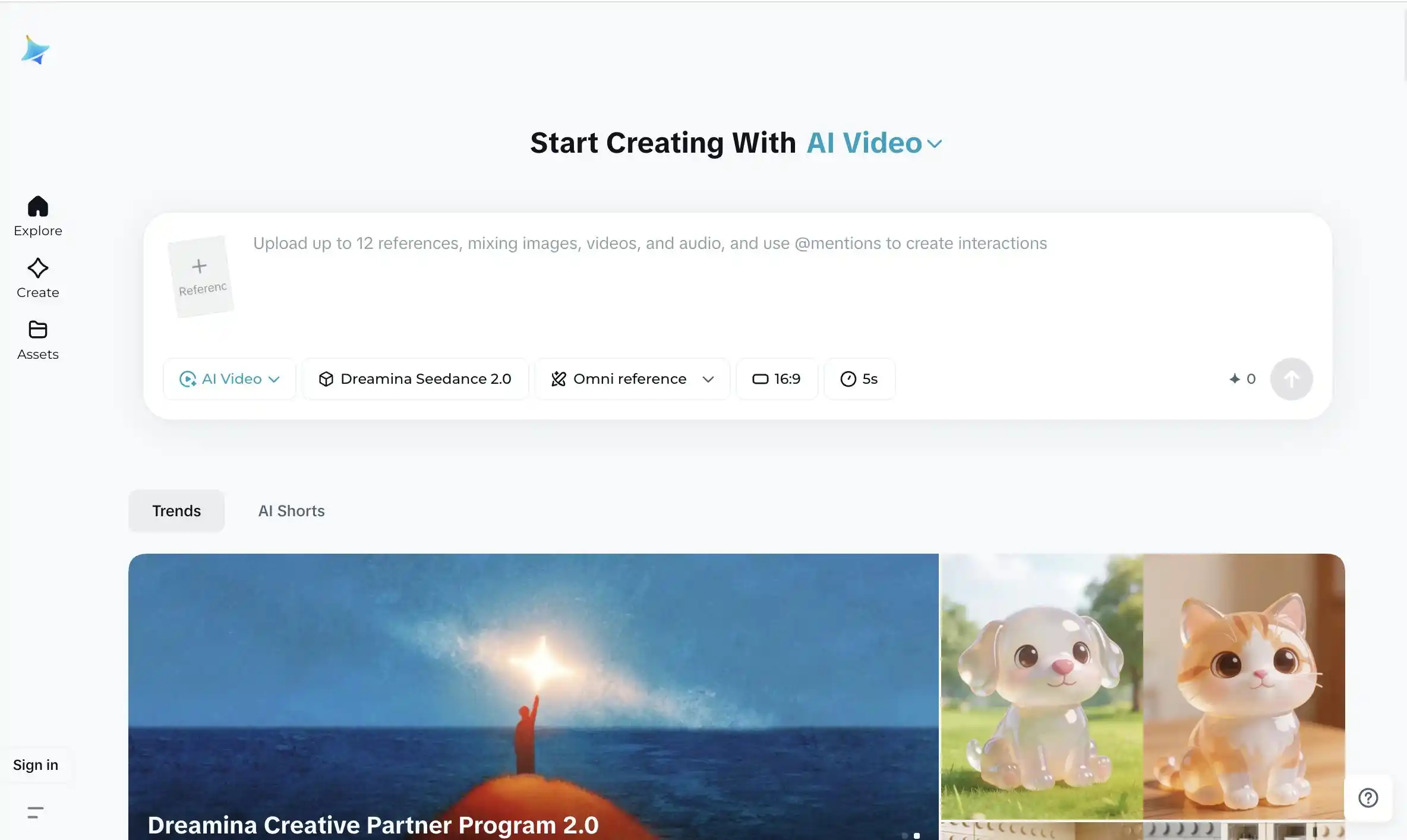
Task: Select the Dreamina Seedance 2.0 model
Action: [415, 379]
